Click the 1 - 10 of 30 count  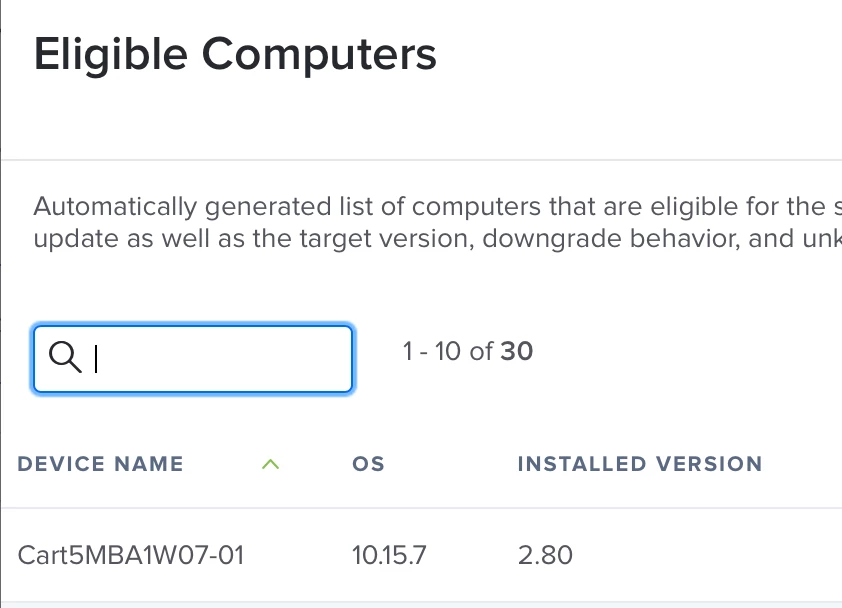click(x=468, y=352)
